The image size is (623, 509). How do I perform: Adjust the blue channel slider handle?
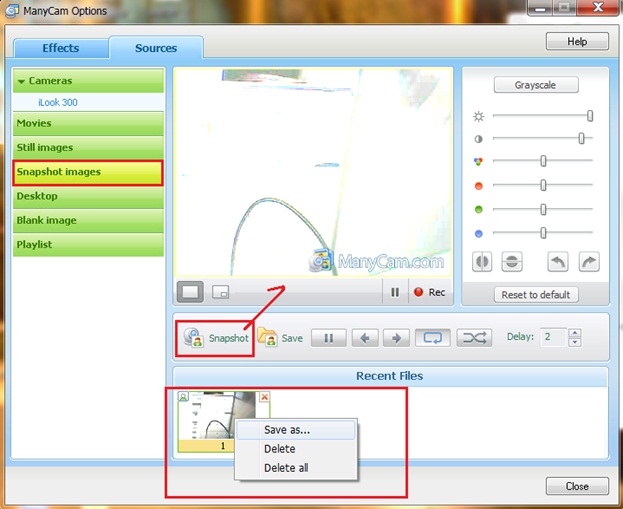click(x=543, y=233)
